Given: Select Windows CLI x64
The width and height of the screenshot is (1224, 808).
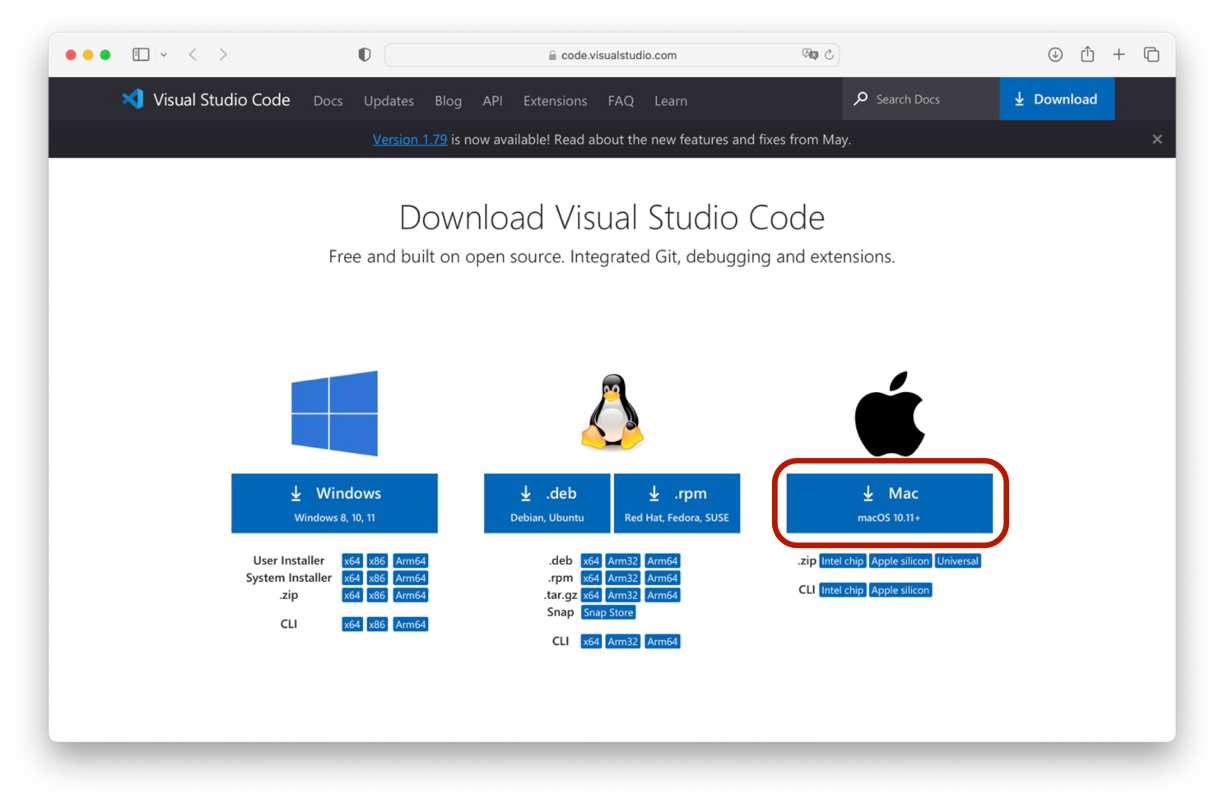Looking at the screenshot, I should pos(352,624).
